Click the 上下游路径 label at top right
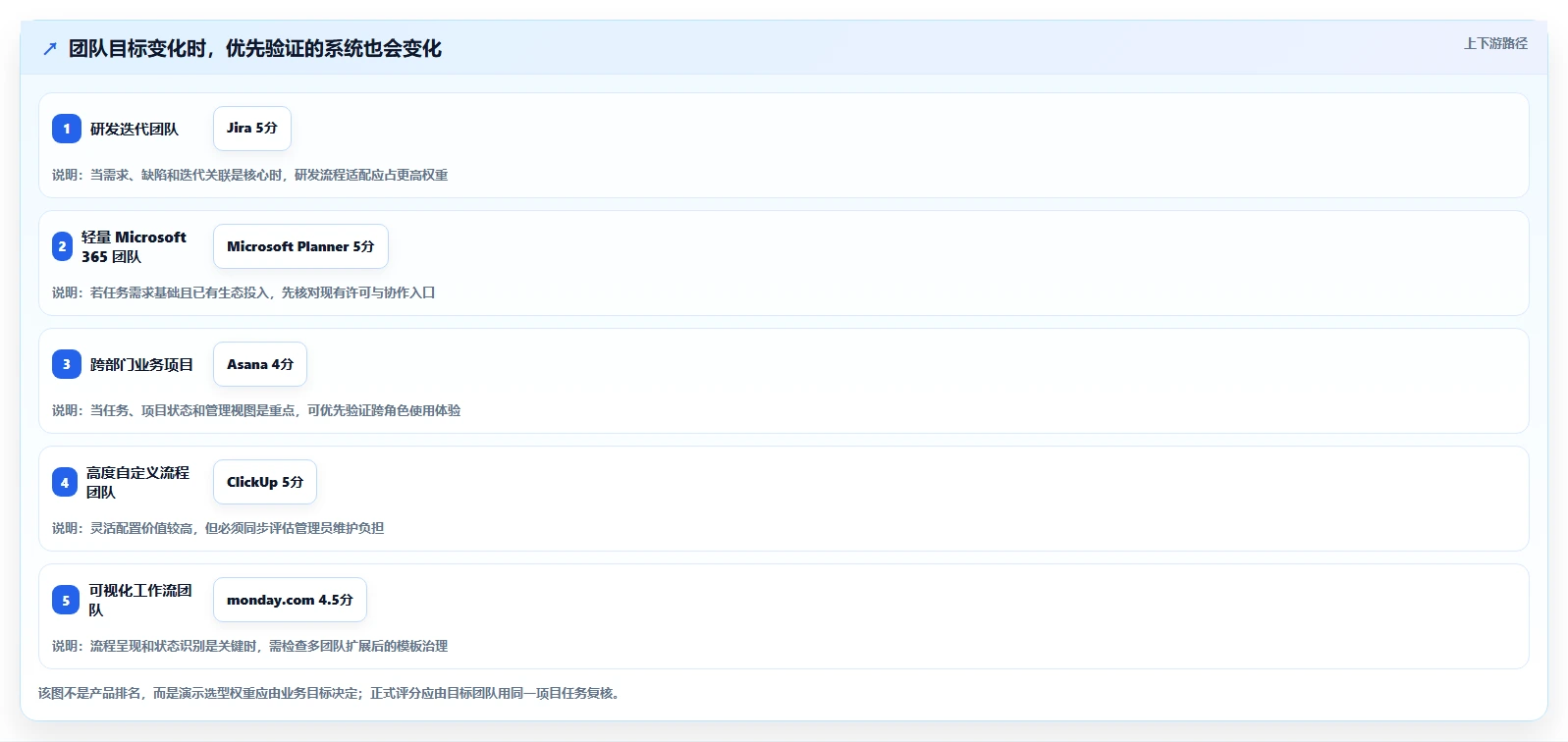The height and width of the screenshot is (742, 1568). tap(1495, 43)
